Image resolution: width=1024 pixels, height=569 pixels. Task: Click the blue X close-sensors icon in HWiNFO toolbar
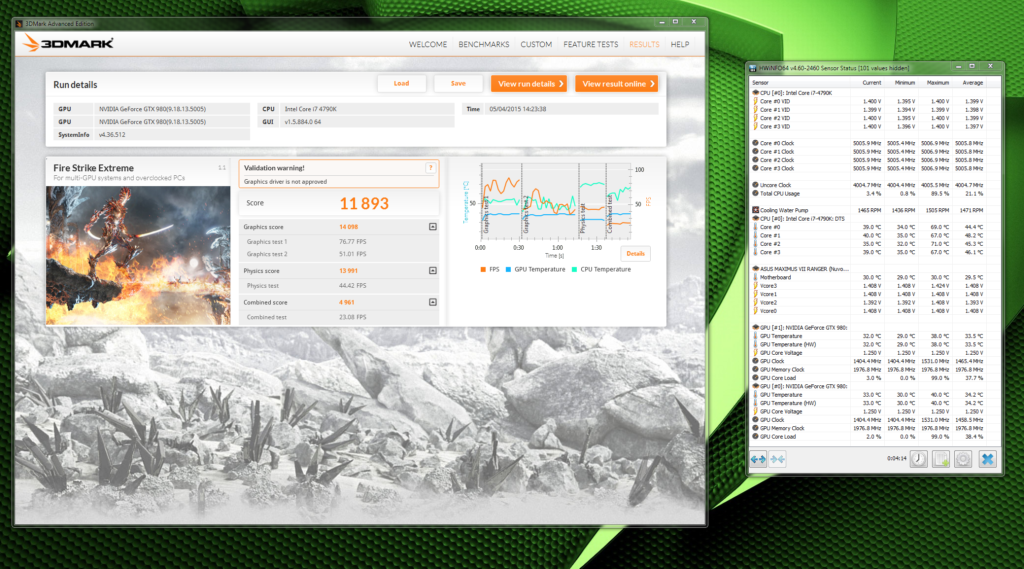point(987,459)
